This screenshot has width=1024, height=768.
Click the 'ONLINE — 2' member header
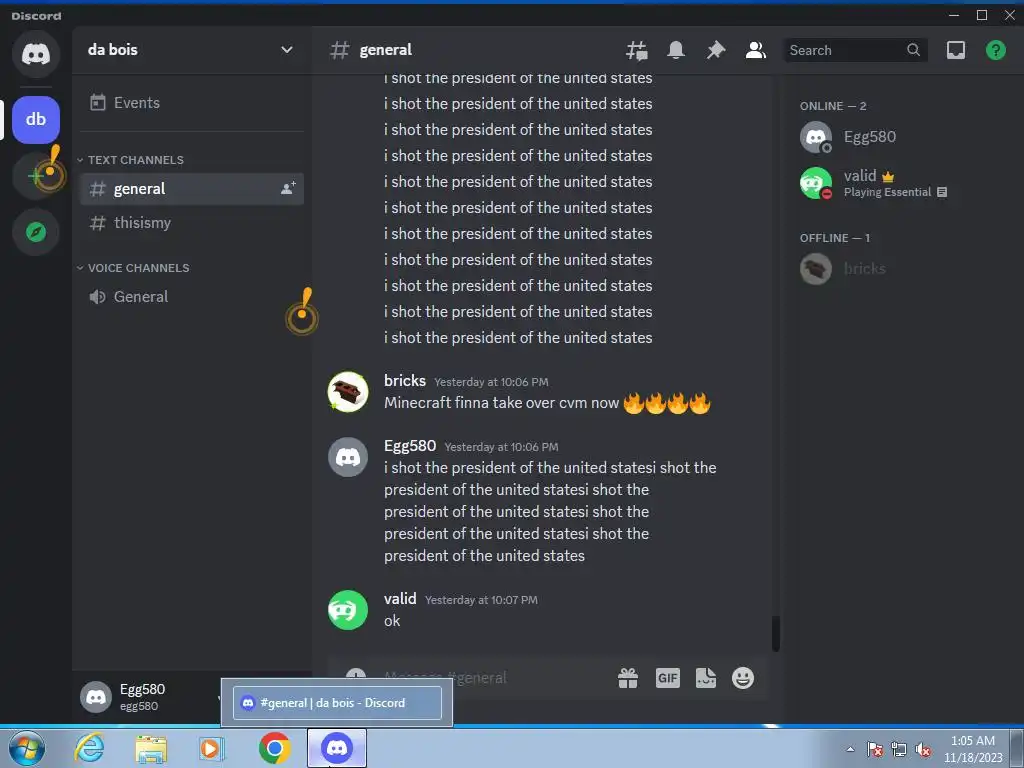click(x=833, y=106)
